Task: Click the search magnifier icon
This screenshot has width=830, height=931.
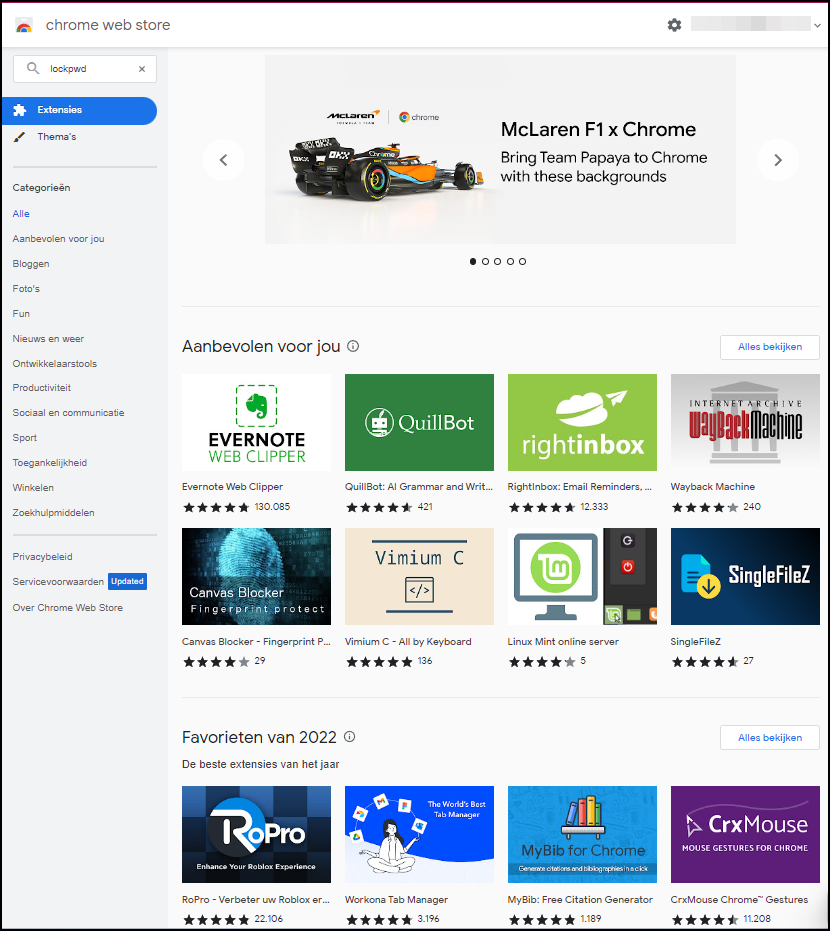Action: pos(33,68)
